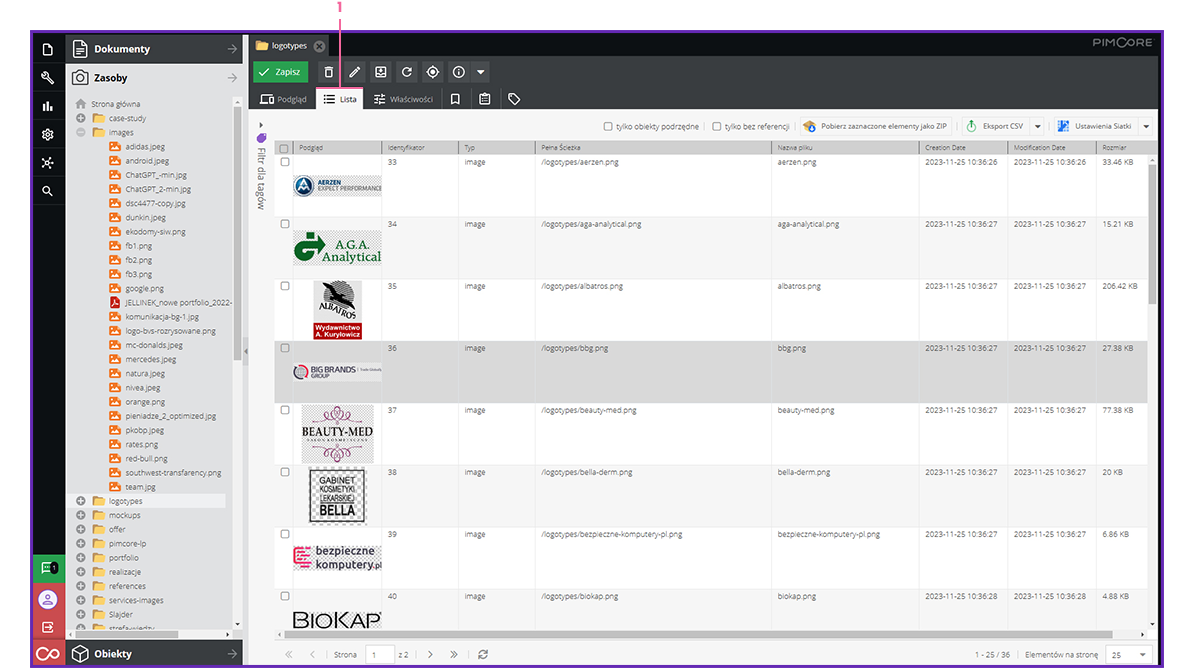Open the Właściwości tab
1194x668 pixels.
click(403, 99)
